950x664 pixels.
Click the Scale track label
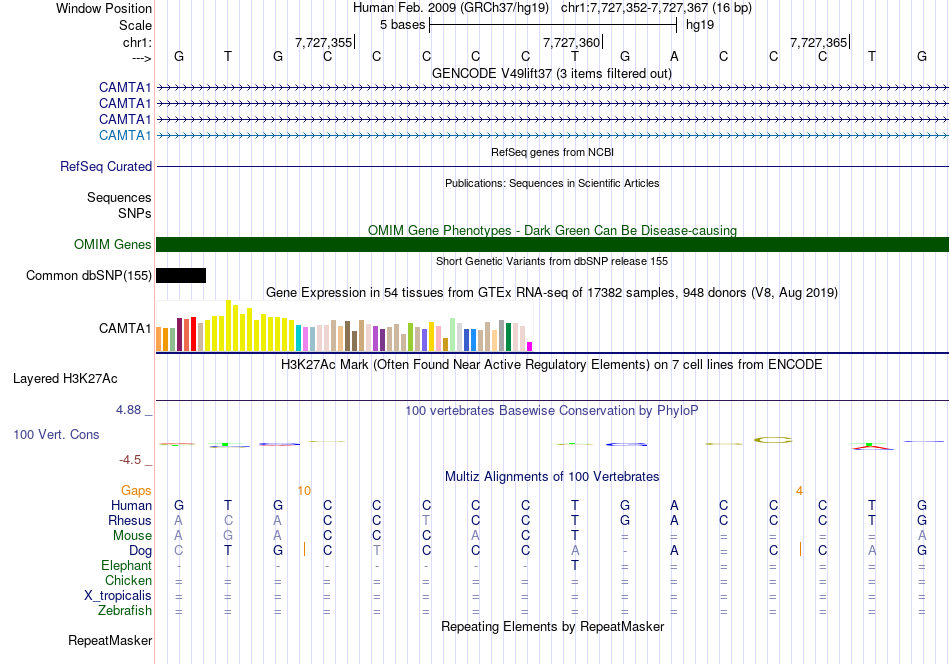pos(135,25)
